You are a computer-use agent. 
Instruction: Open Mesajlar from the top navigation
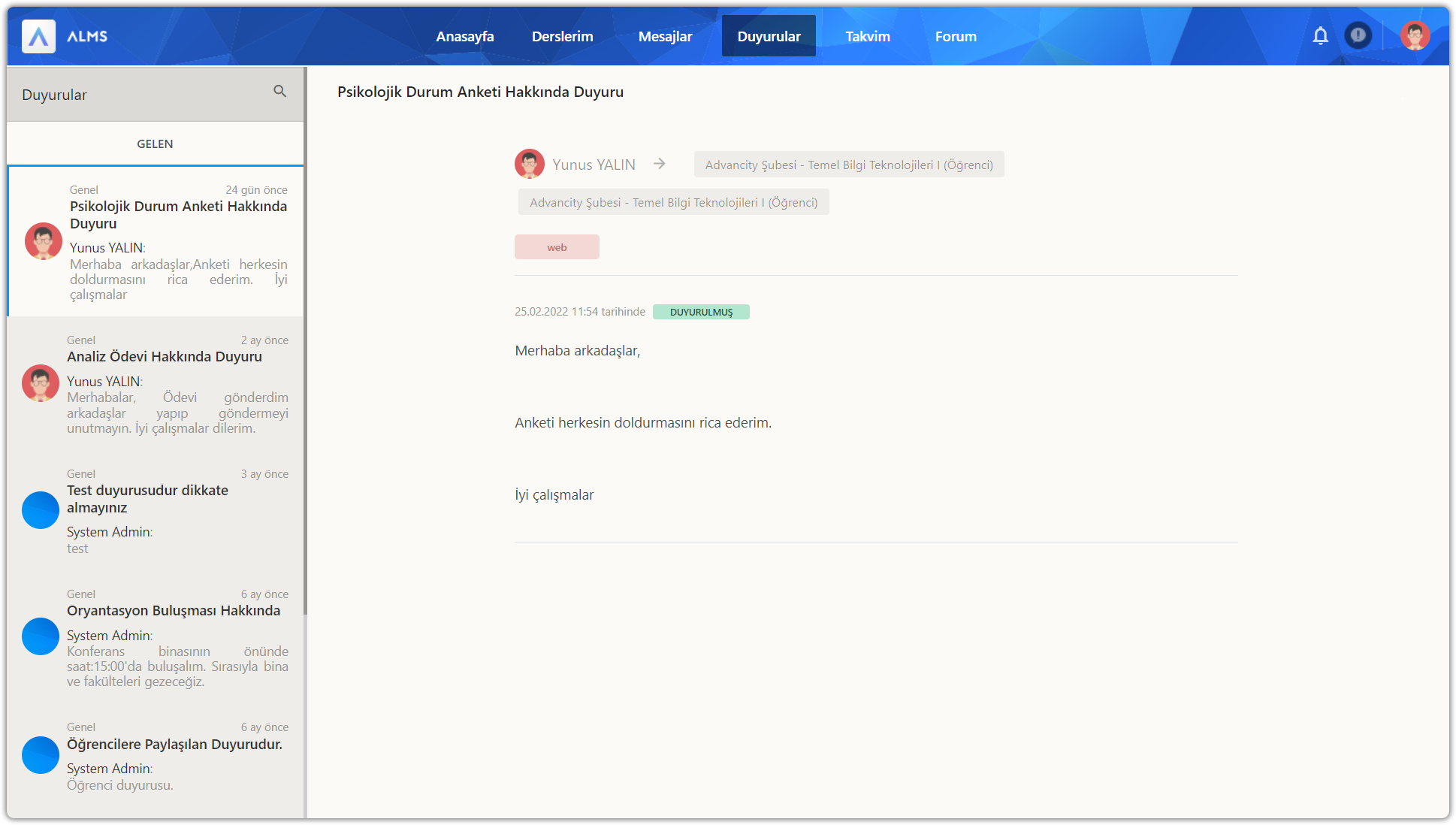[665, 36]
